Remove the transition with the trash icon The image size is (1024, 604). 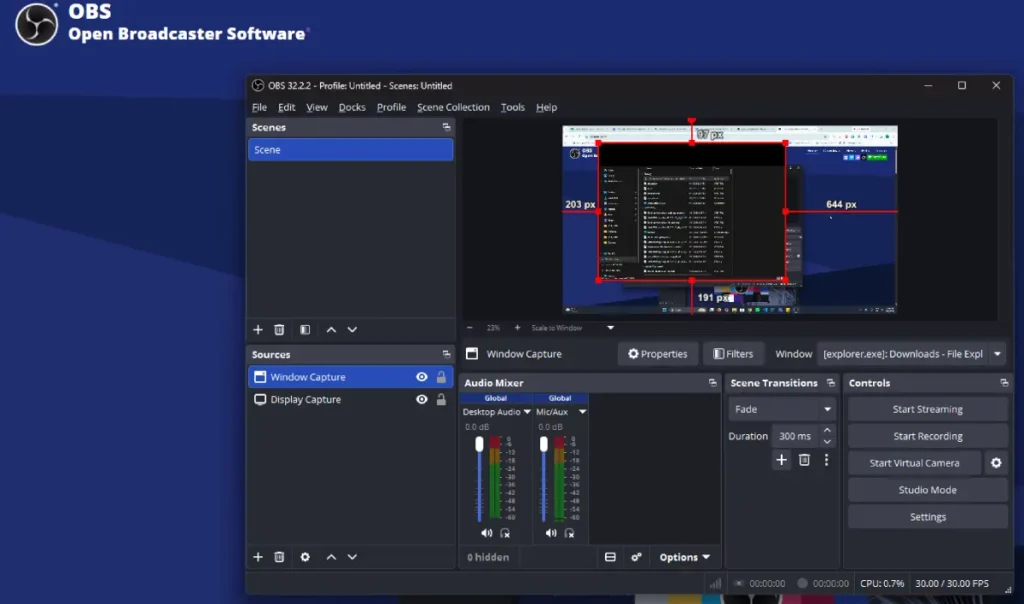804,460
